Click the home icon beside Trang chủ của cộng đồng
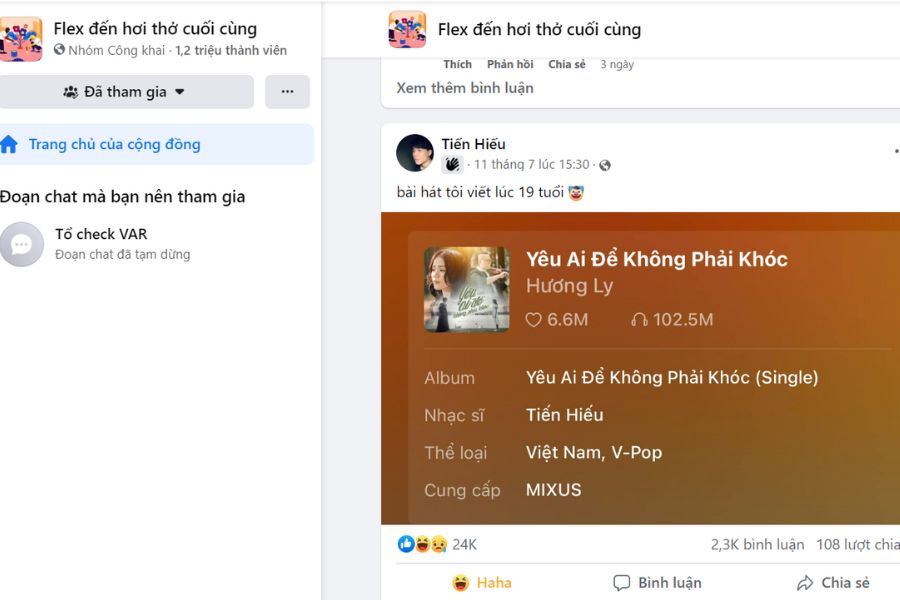 click(x=9, y=144)
